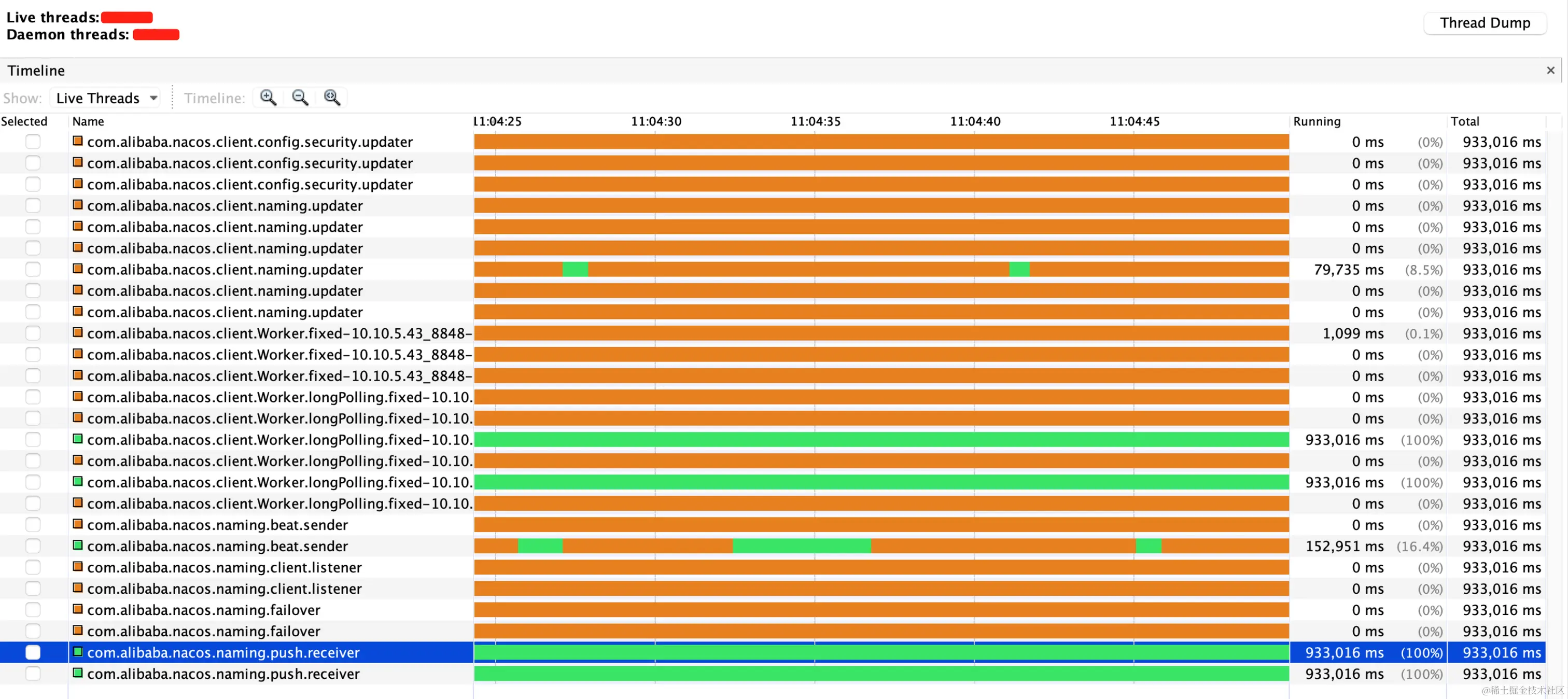Image resolution: width=1568 pixels, height=699 pixels.
Task: Click the 11:04:35 timeline marker
Action: pos(815,121)
